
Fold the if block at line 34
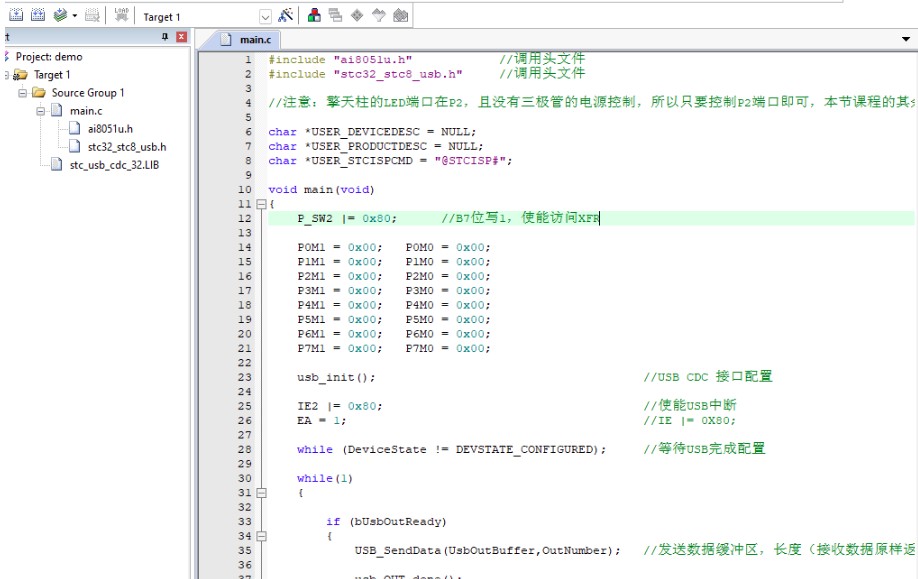tap(262, 536)
